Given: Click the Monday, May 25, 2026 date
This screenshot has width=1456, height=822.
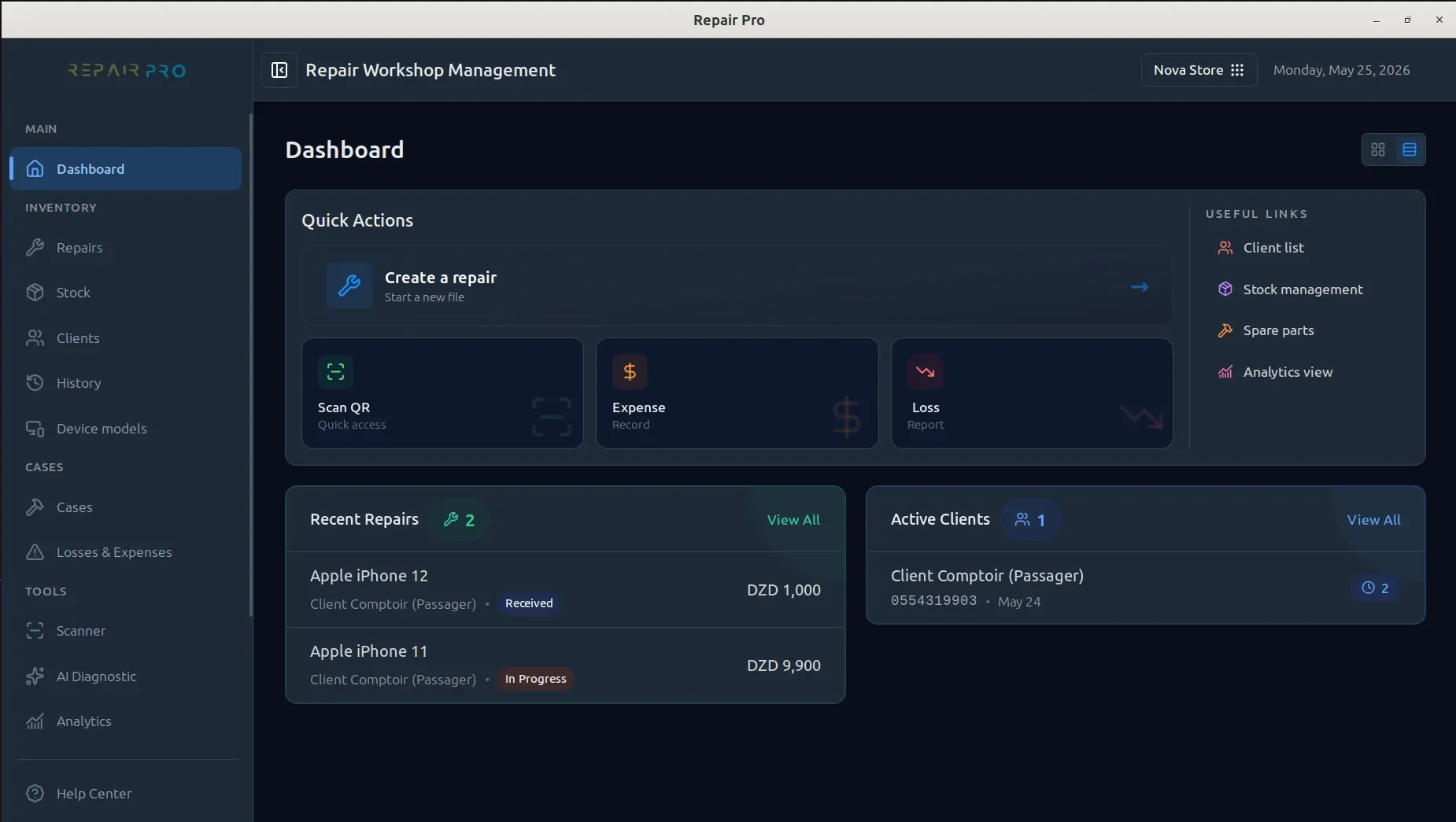Looking at the screenshot, I should click(x=1341, y=70).
